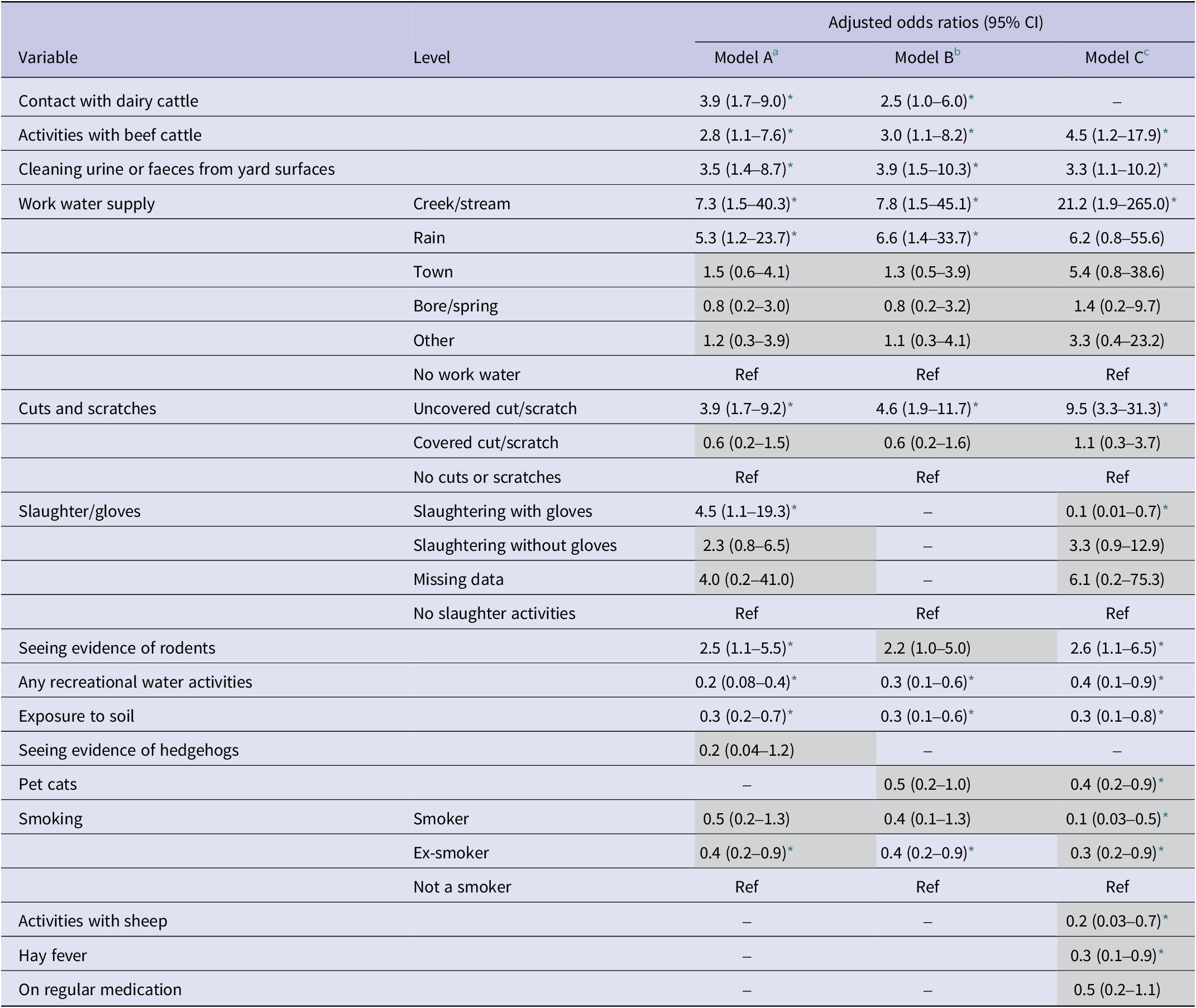Click On regular medication row label
The width and height of the screenshot is (1196, 1008).
pos(100,989)
